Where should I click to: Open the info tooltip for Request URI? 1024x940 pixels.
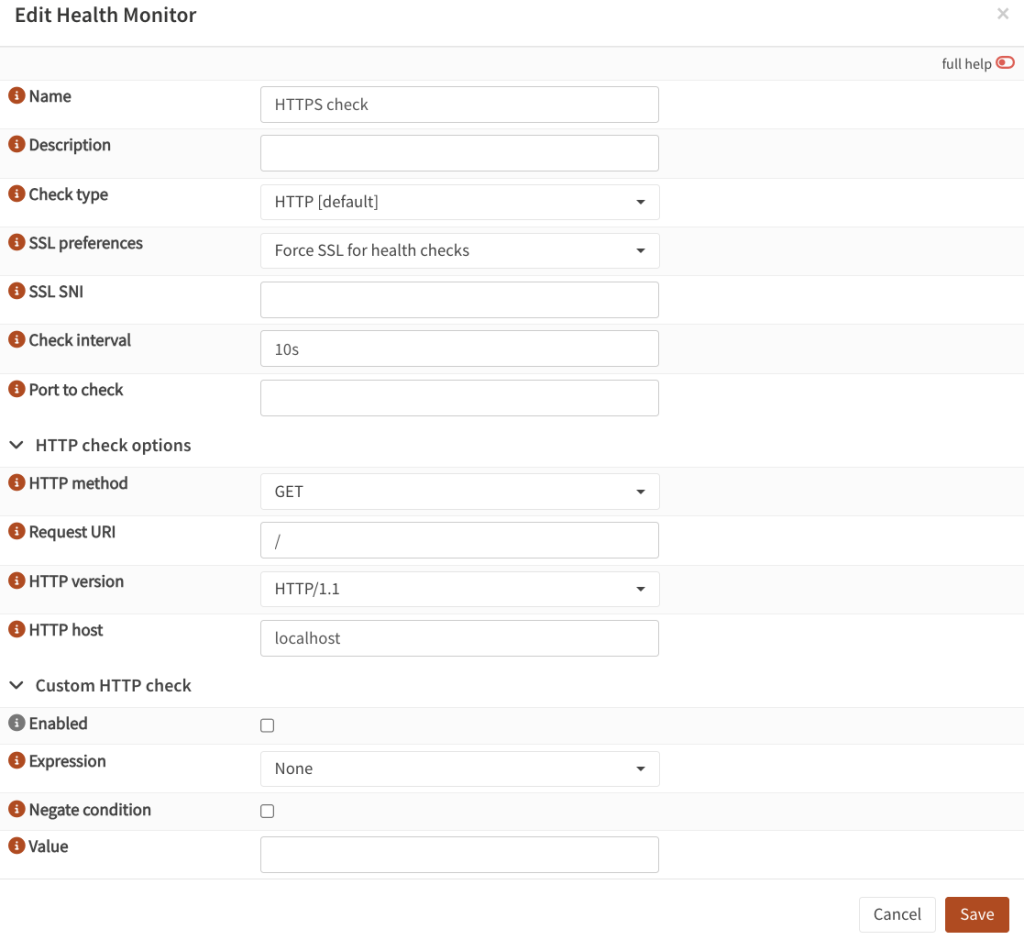pos(16,532)
